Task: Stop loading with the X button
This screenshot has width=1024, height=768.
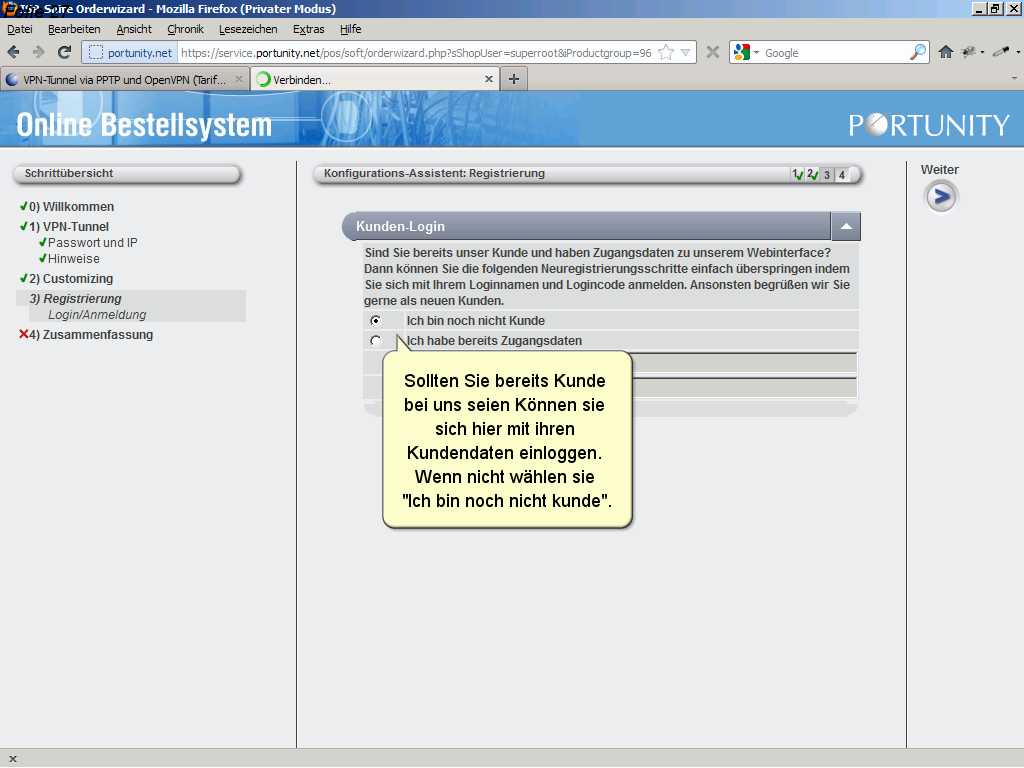Action: (x=712, y=53)
